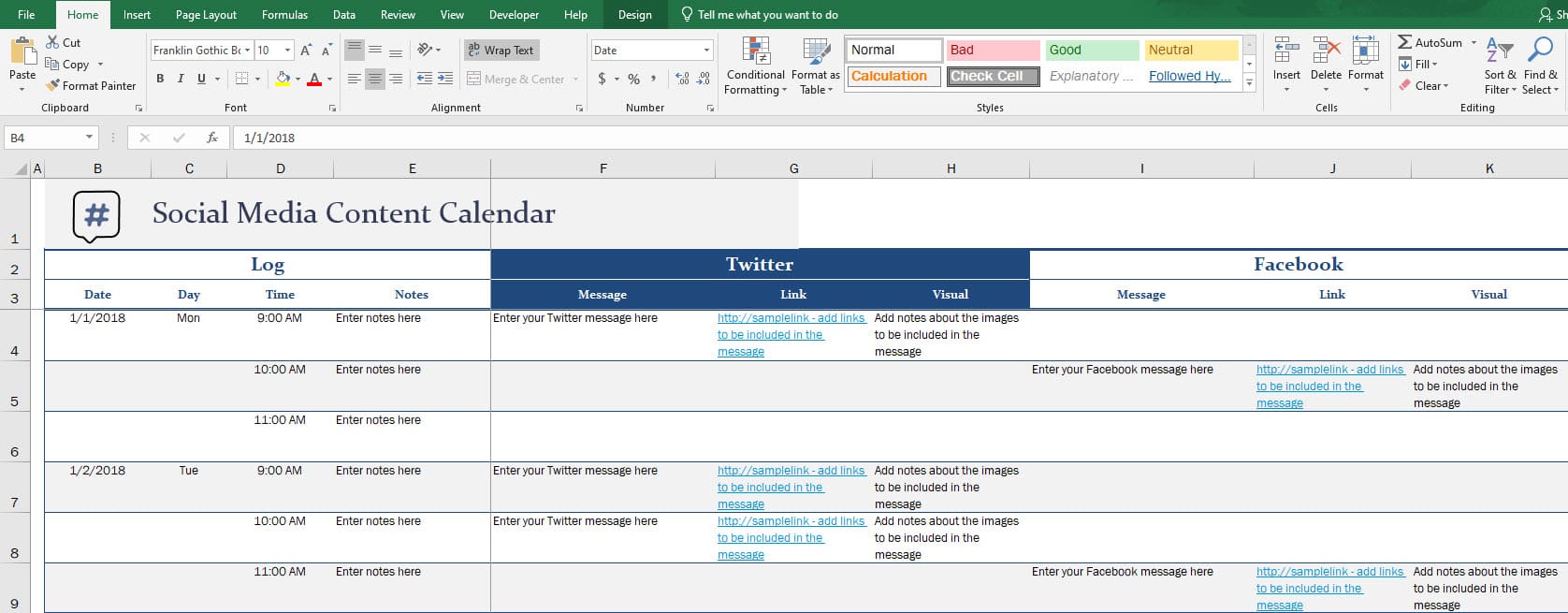Open Conditional Formatting menu
The image size is (1568, 613).
click(755, 66)
